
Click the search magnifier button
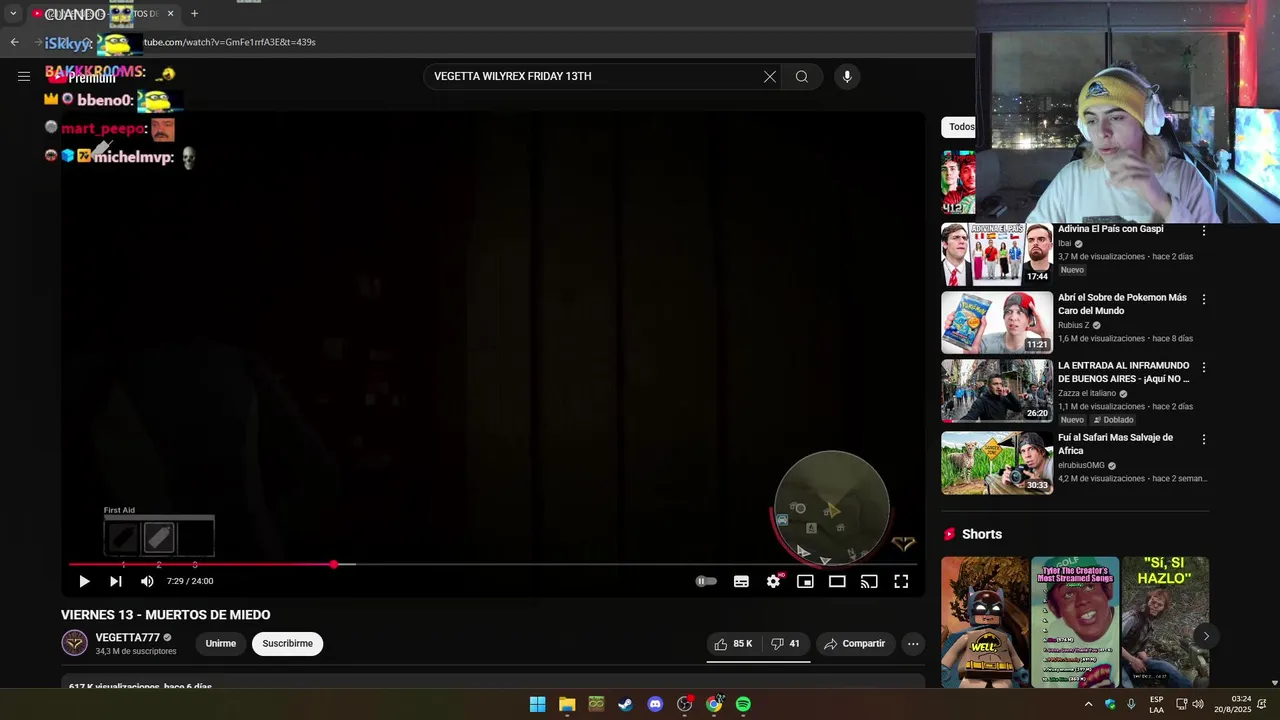(x=802, y=76)
